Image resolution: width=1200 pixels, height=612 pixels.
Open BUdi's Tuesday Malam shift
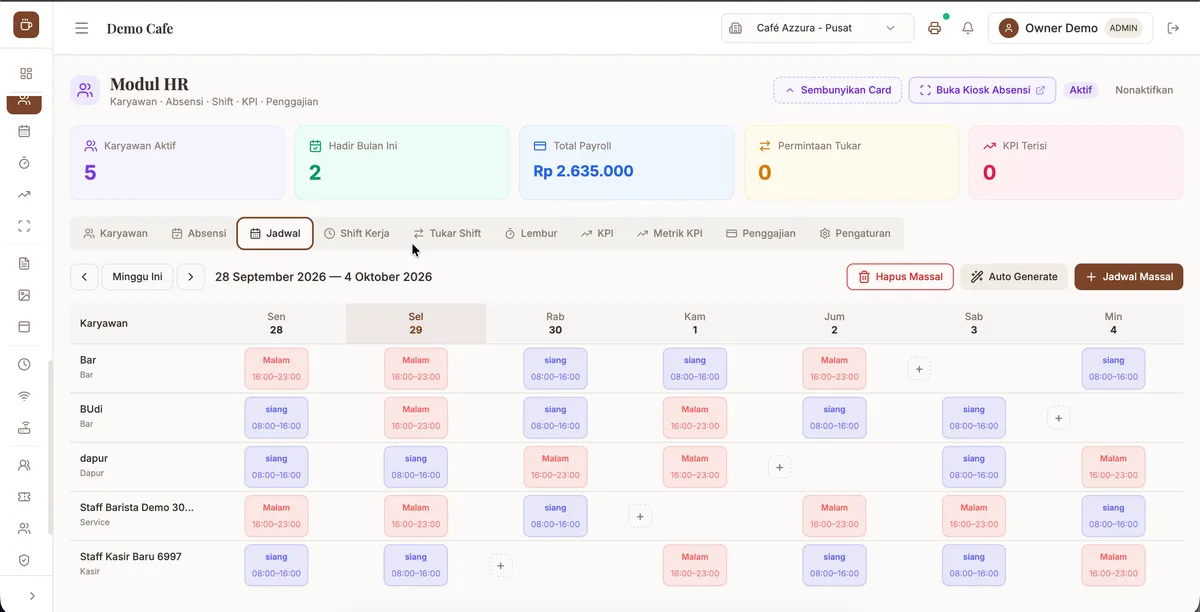click(x=416, y=418)
